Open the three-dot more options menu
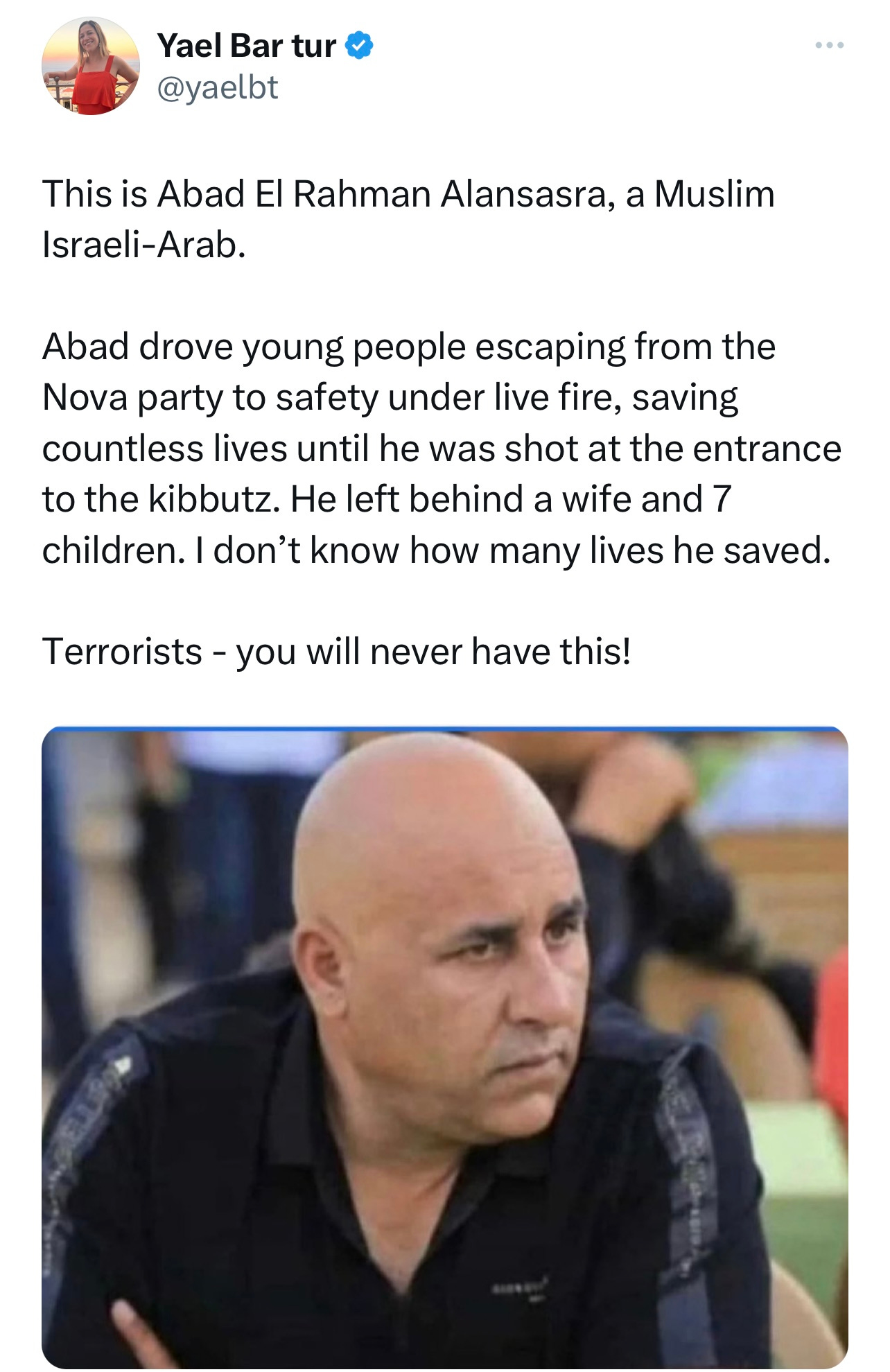Screen dimensions: 890x1372 pos(829,45)
